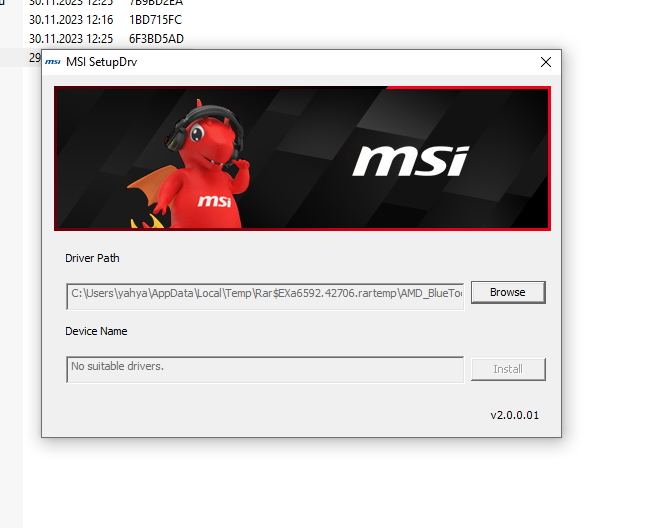Select the Driver Path input field
This screenshot has height=528, width=655.
click(265, 297)
